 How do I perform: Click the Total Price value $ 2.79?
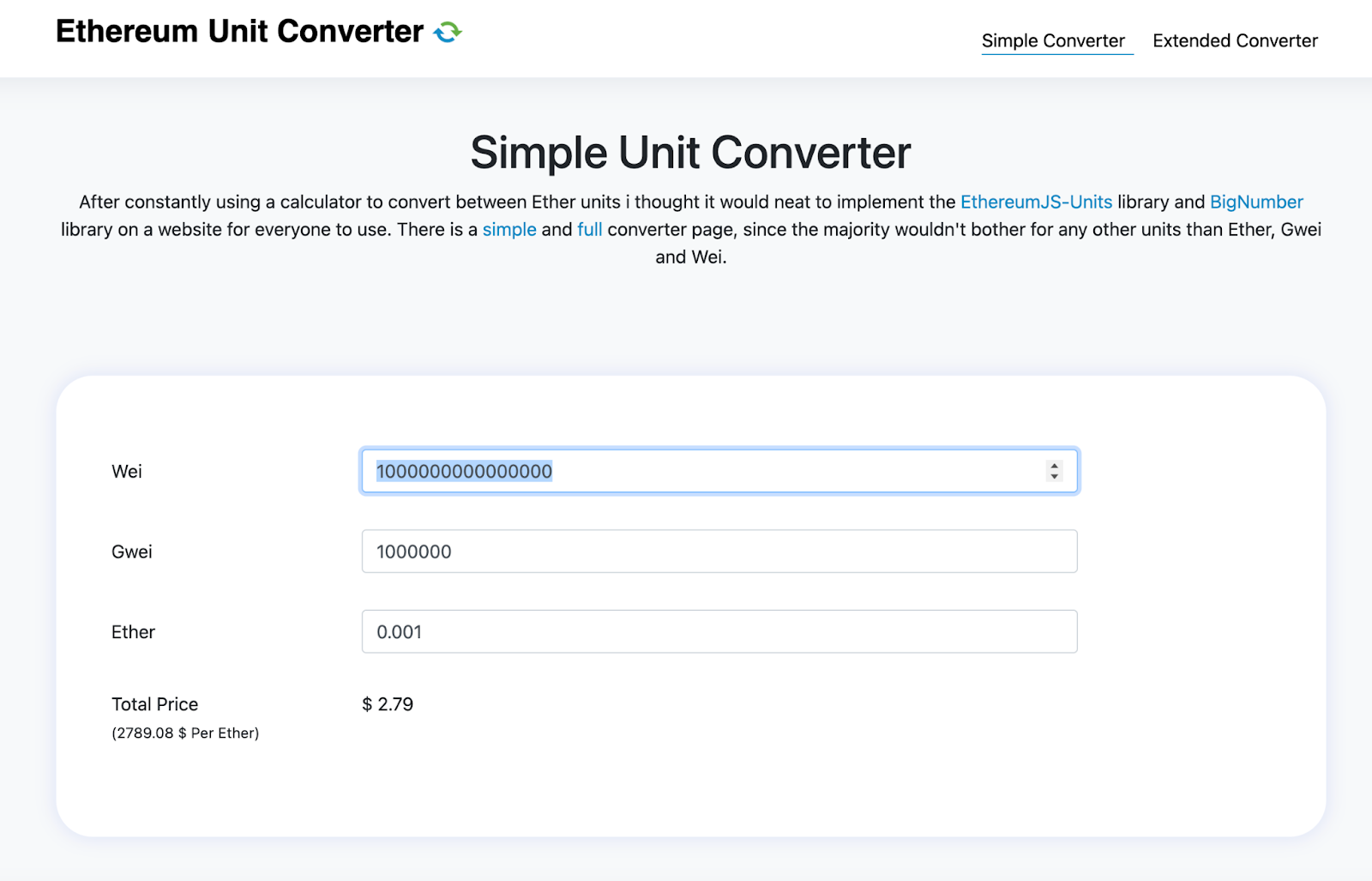[388, 703]
